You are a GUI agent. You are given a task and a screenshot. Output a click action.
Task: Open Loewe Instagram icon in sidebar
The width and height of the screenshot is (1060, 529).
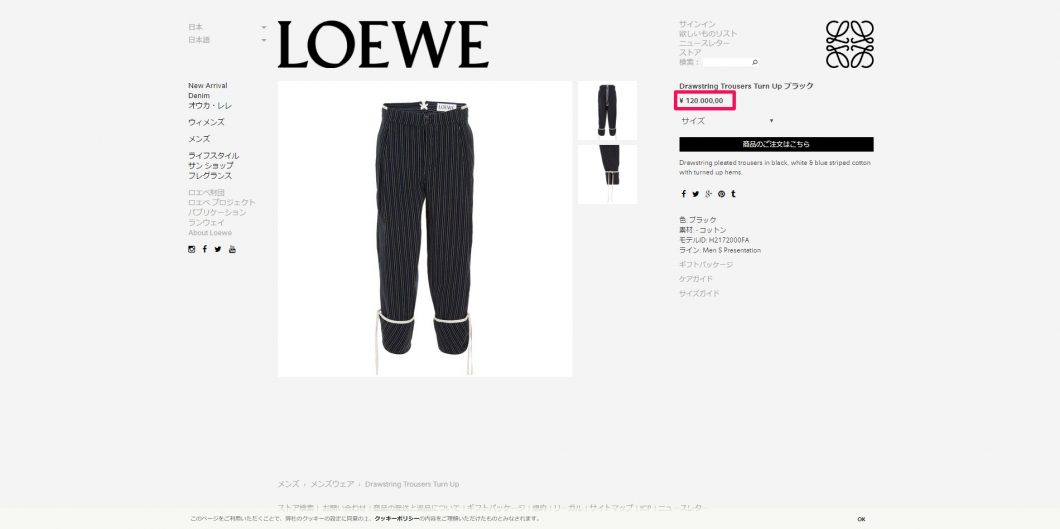(191, 249)
